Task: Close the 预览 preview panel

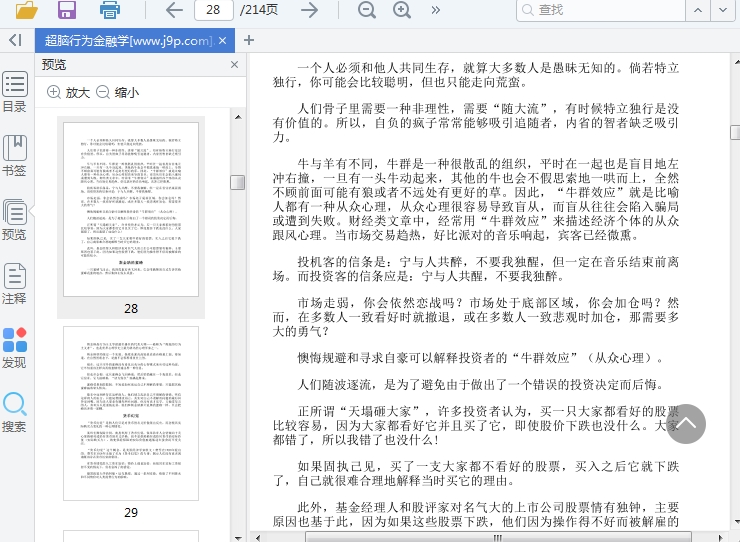Action: pos(235,65)
